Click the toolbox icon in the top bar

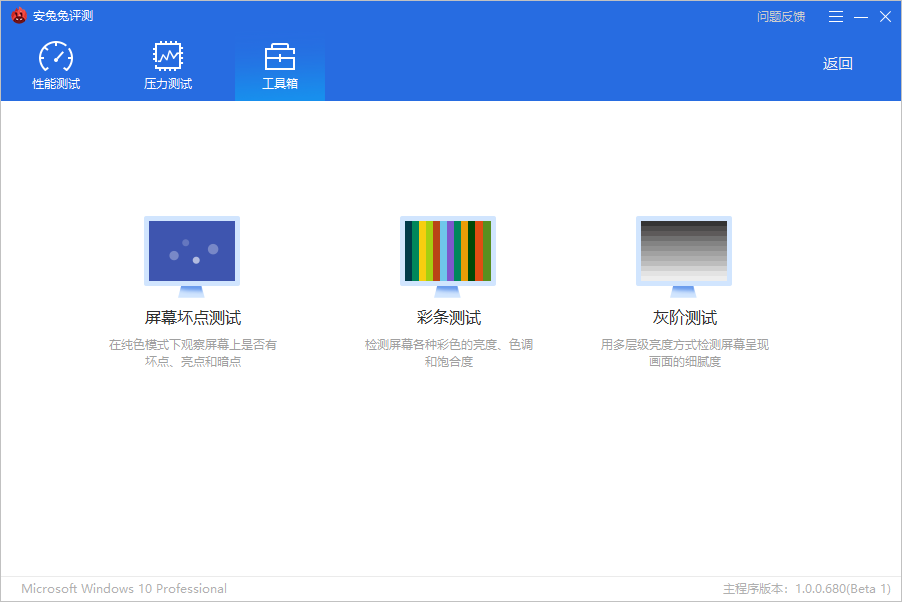coord(280,57)
